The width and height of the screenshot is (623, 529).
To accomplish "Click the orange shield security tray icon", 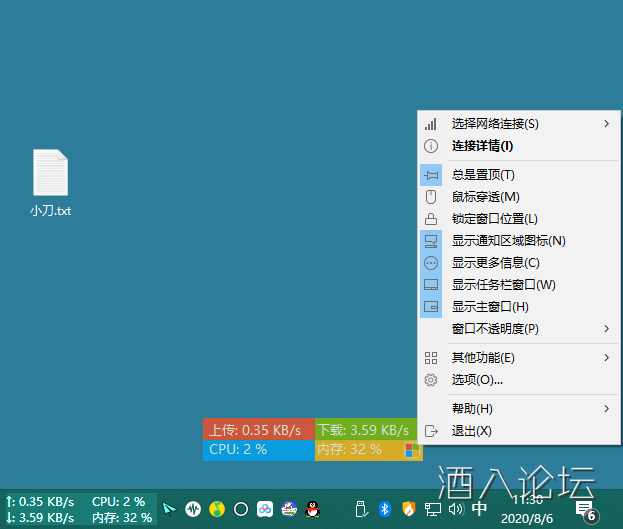I will [x=408, y=509].
